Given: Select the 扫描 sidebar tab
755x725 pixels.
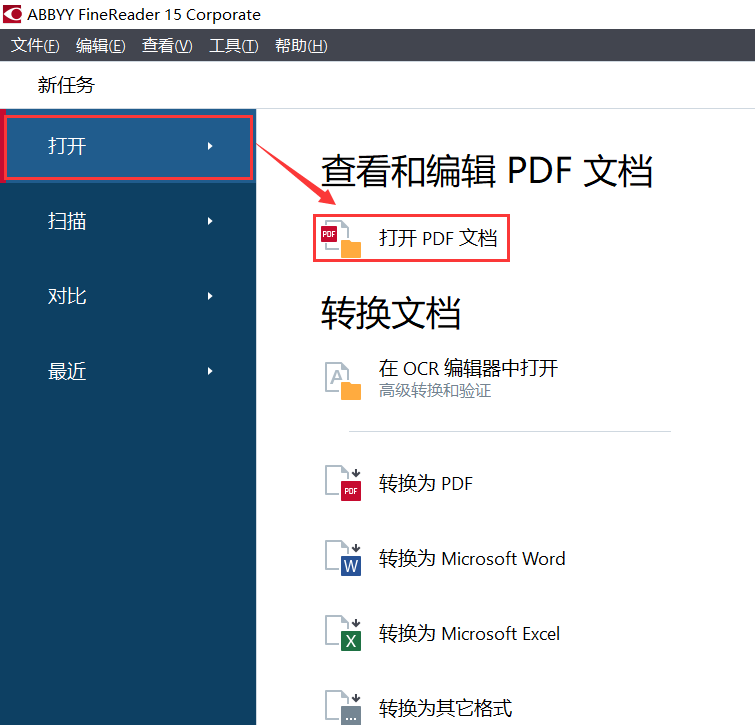Looking at the screenshot, I should click(129, 221).
